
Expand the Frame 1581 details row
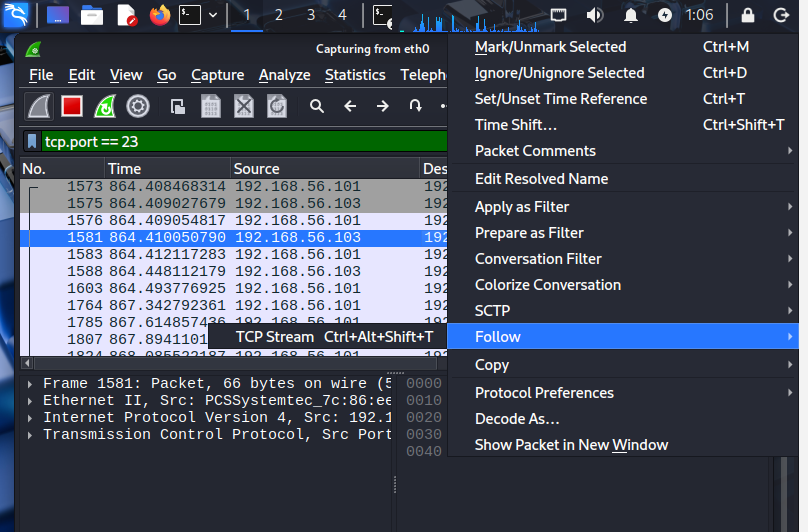point(30,384)
